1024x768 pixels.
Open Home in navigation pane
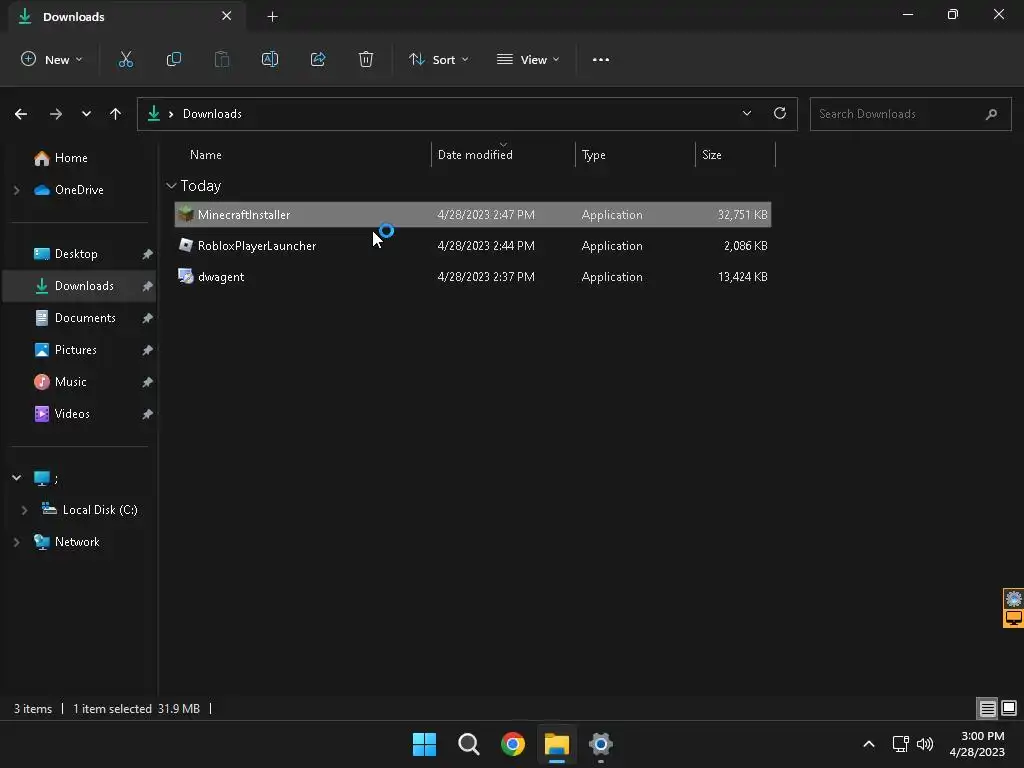coord(71,158)
